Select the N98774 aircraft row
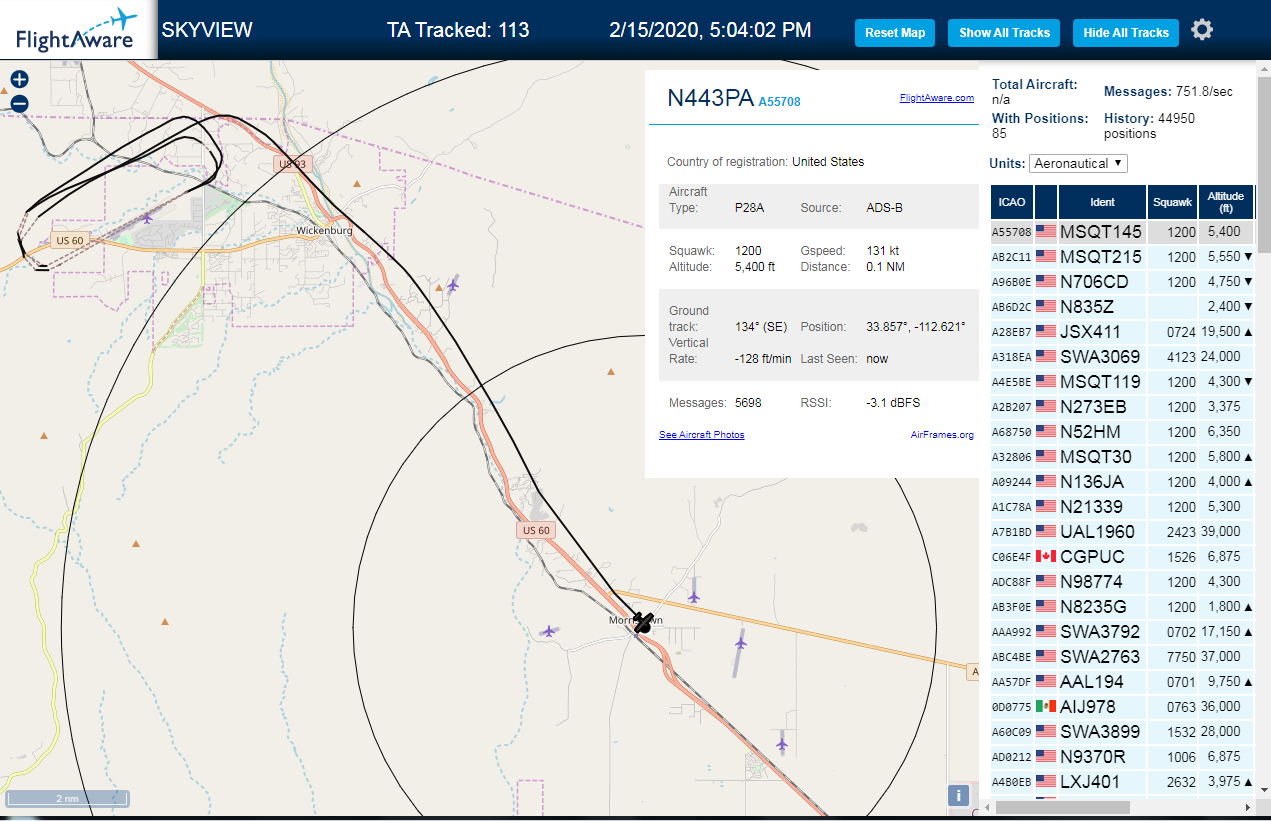The image size is (1271, 821). 1120,582
